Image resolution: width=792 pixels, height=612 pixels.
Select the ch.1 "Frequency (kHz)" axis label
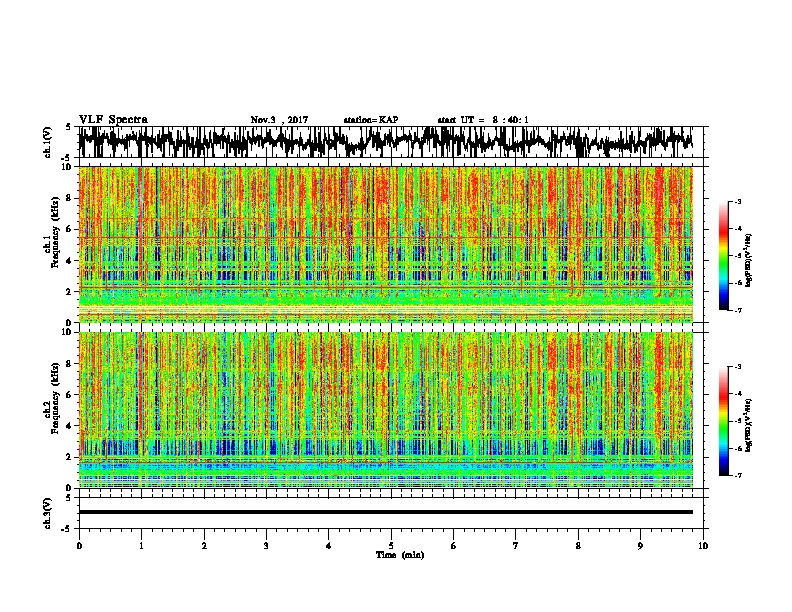(55, 233)
